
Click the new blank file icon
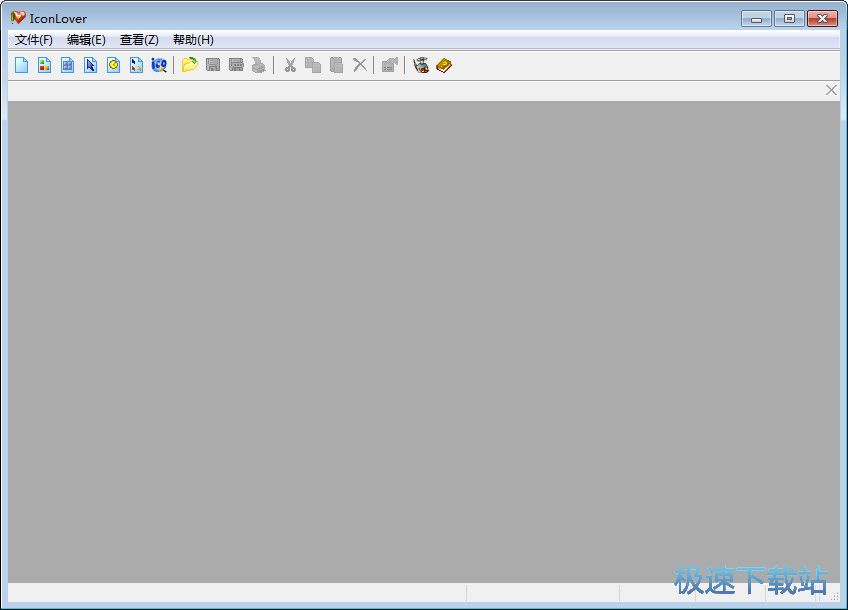[x=21, y=65]
